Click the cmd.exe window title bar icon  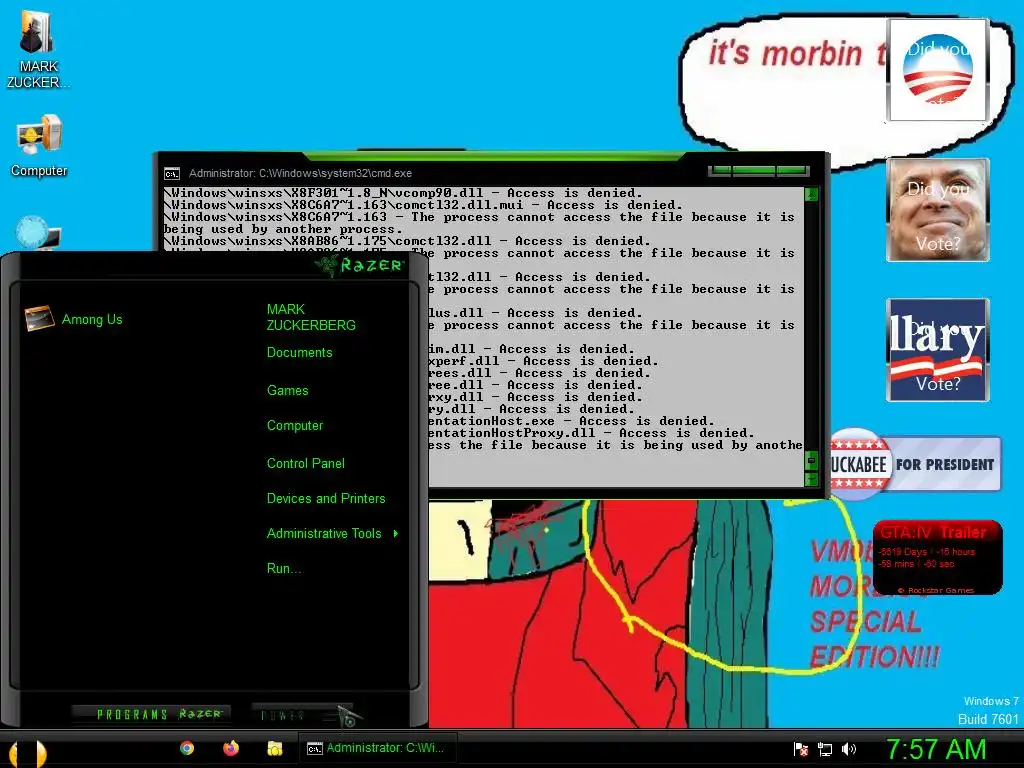coord(172,174)
